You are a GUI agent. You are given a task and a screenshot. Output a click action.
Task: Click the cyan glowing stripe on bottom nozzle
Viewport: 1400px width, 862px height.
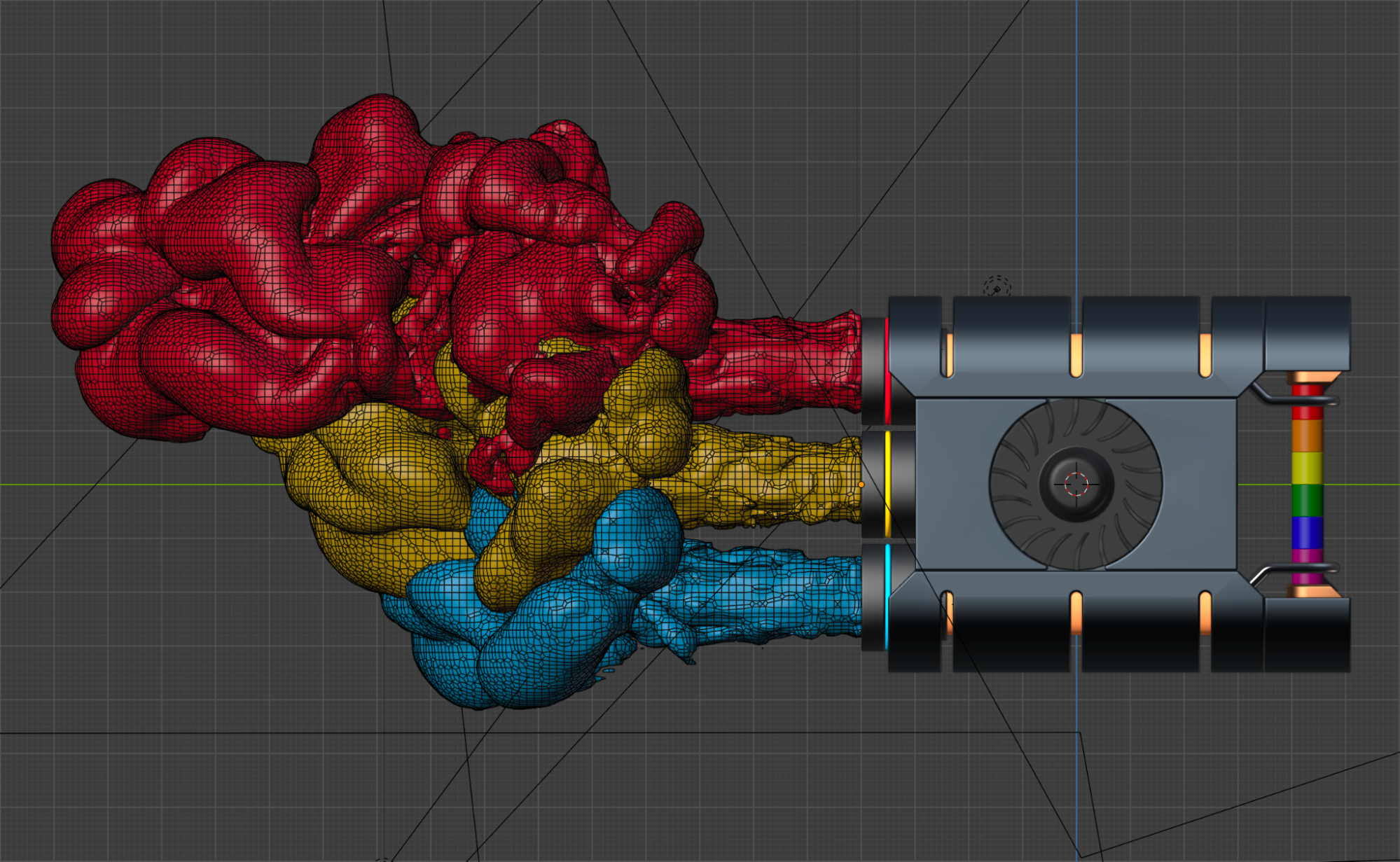click(887, 595)
